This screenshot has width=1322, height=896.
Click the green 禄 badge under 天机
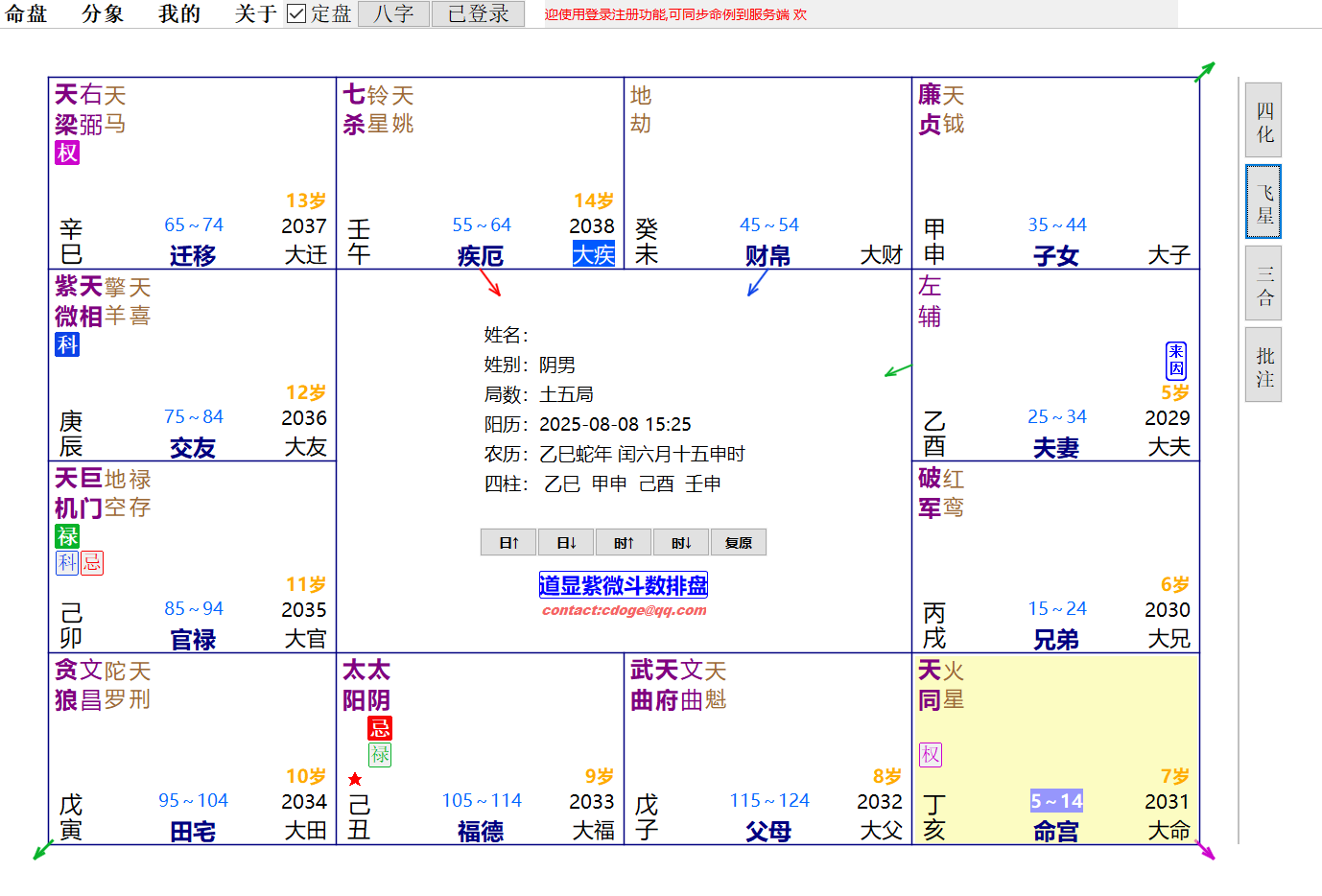[67, 536]
